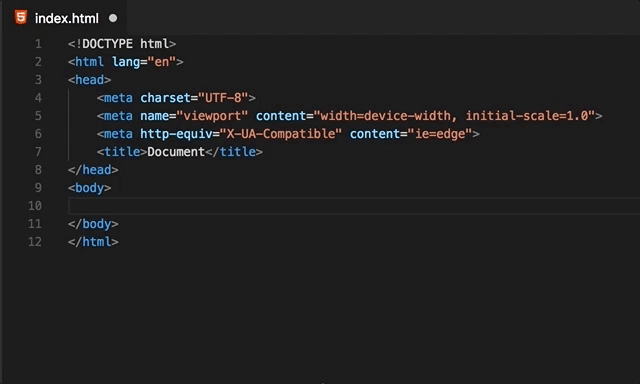The image size is (640, 384).
Task: Click line number 10 in the gutter
Action: coord(35,206)
